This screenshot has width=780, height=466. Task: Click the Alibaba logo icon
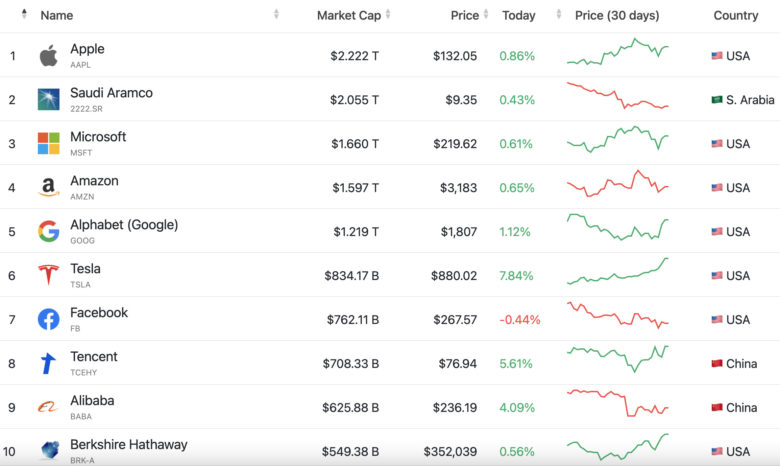(48, 407)
